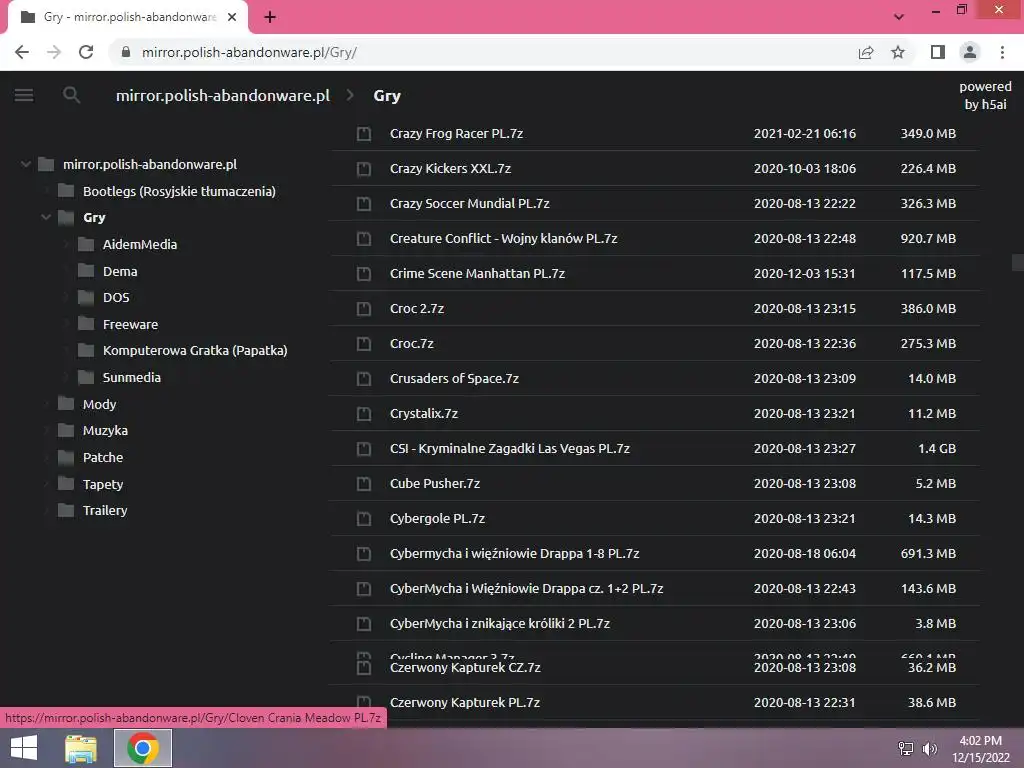Click the Gry breadcrumb

tap(387, 96)
